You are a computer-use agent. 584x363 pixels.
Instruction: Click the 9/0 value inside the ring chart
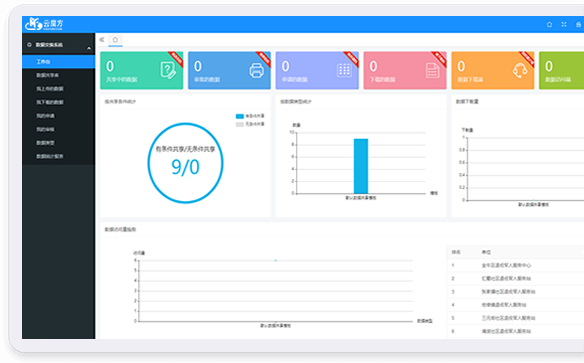coord(185,167)
